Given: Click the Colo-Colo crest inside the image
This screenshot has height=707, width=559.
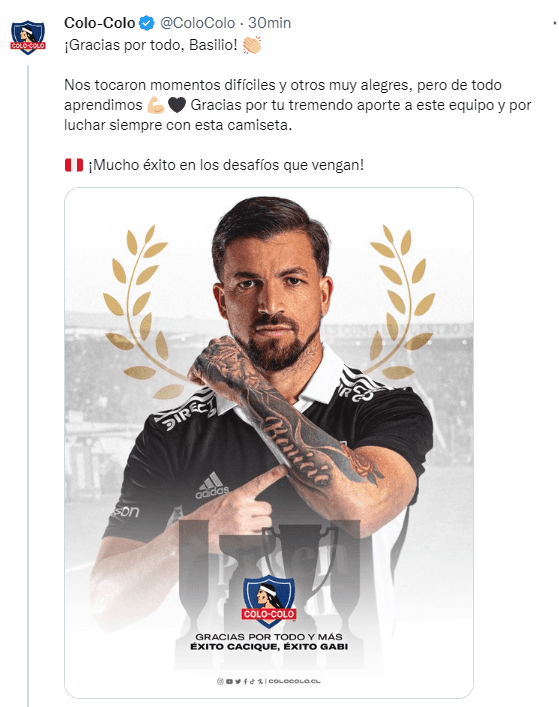Looking at the screenshot, I should [x=269, y=602].
